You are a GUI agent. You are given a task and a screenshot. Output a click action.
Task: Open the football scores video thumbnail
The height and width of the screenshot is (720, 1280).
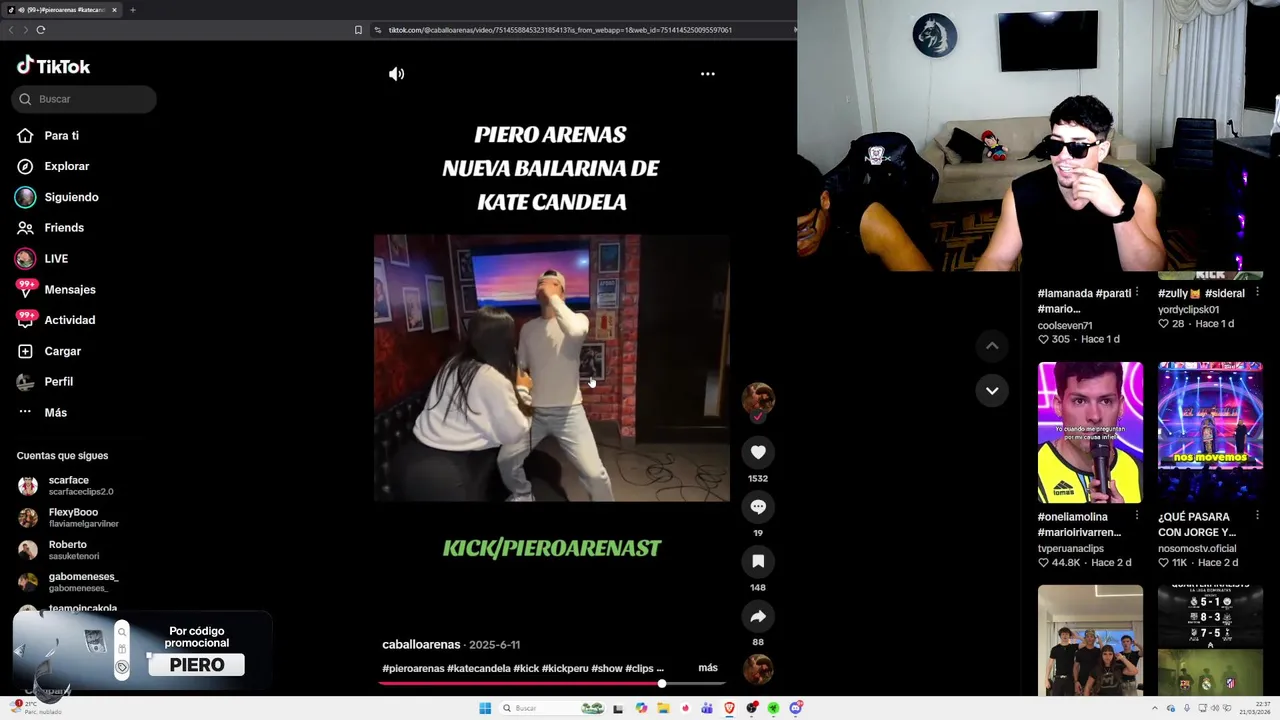coord(1210,640)
